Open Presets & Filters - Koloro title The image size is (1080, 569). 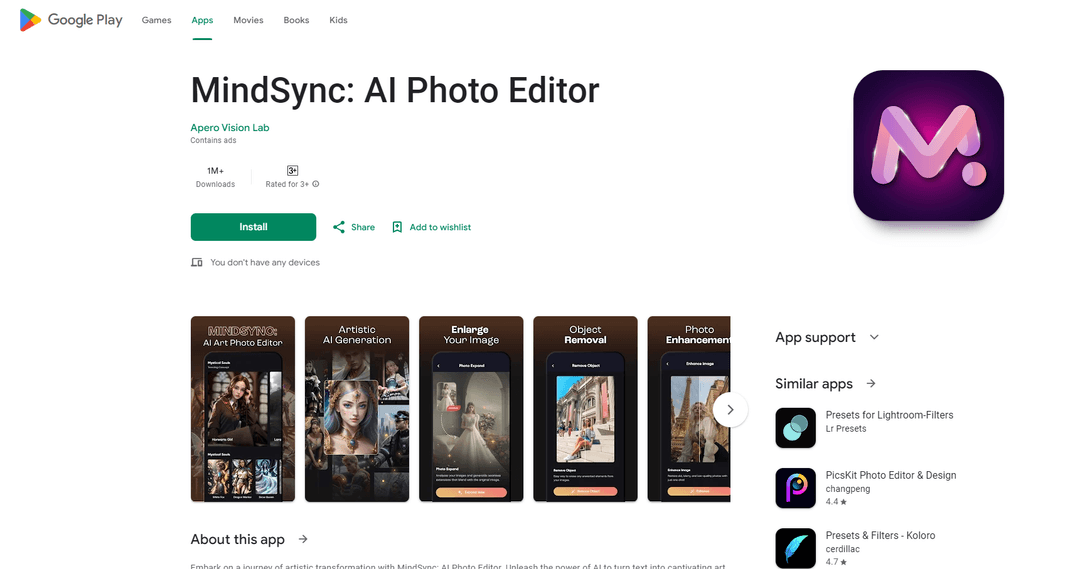click(x=880, y=535)
